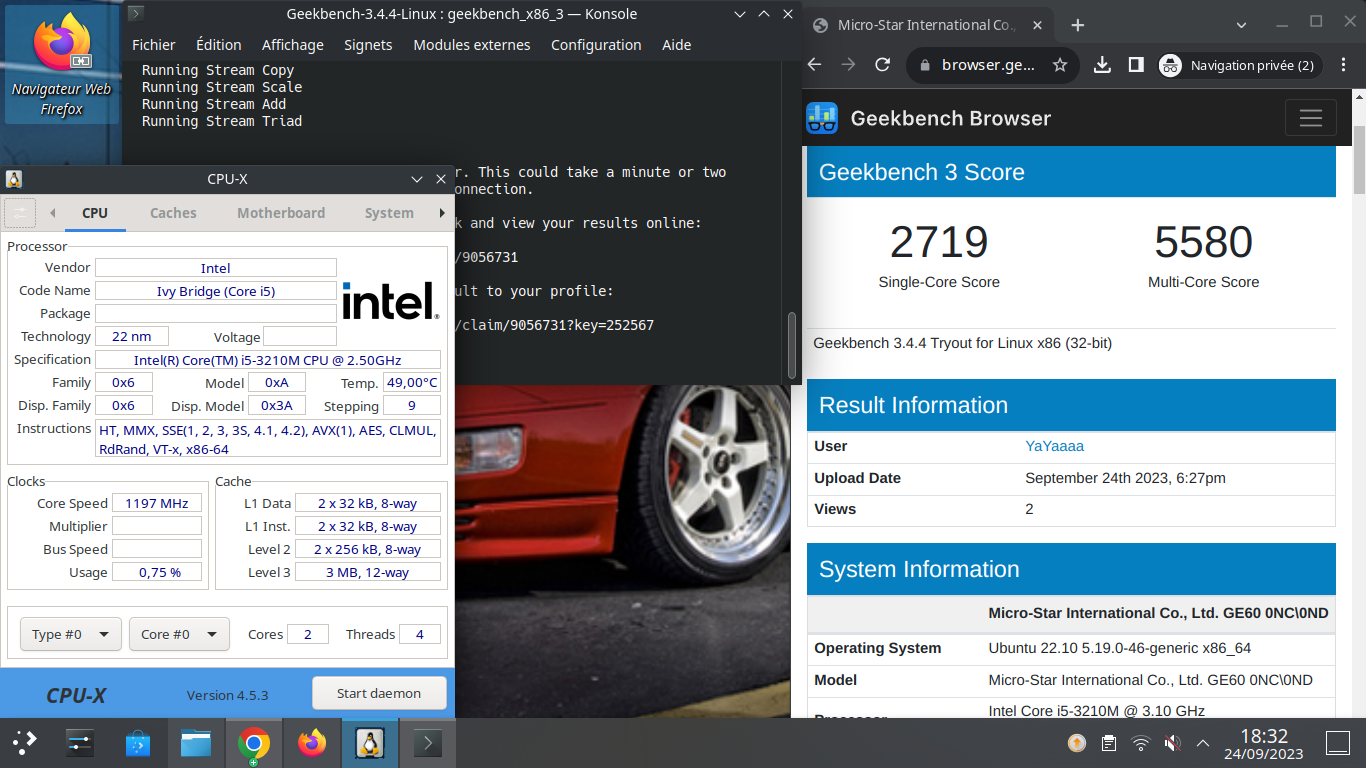
Task: Open the Firefox desktop shortcut icon
Action: 62,64
